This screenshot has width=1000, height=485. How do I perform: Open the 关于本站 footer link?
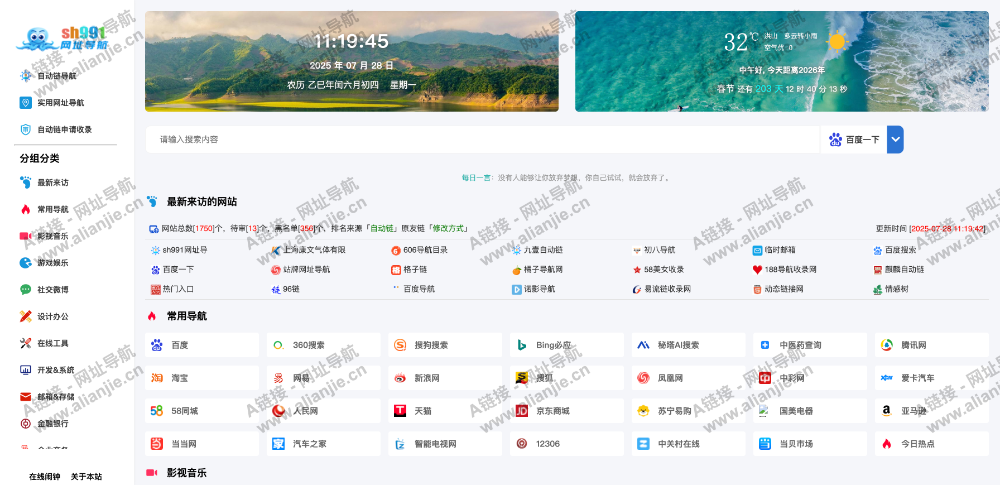pyautogui.click(x=86, y=476)
